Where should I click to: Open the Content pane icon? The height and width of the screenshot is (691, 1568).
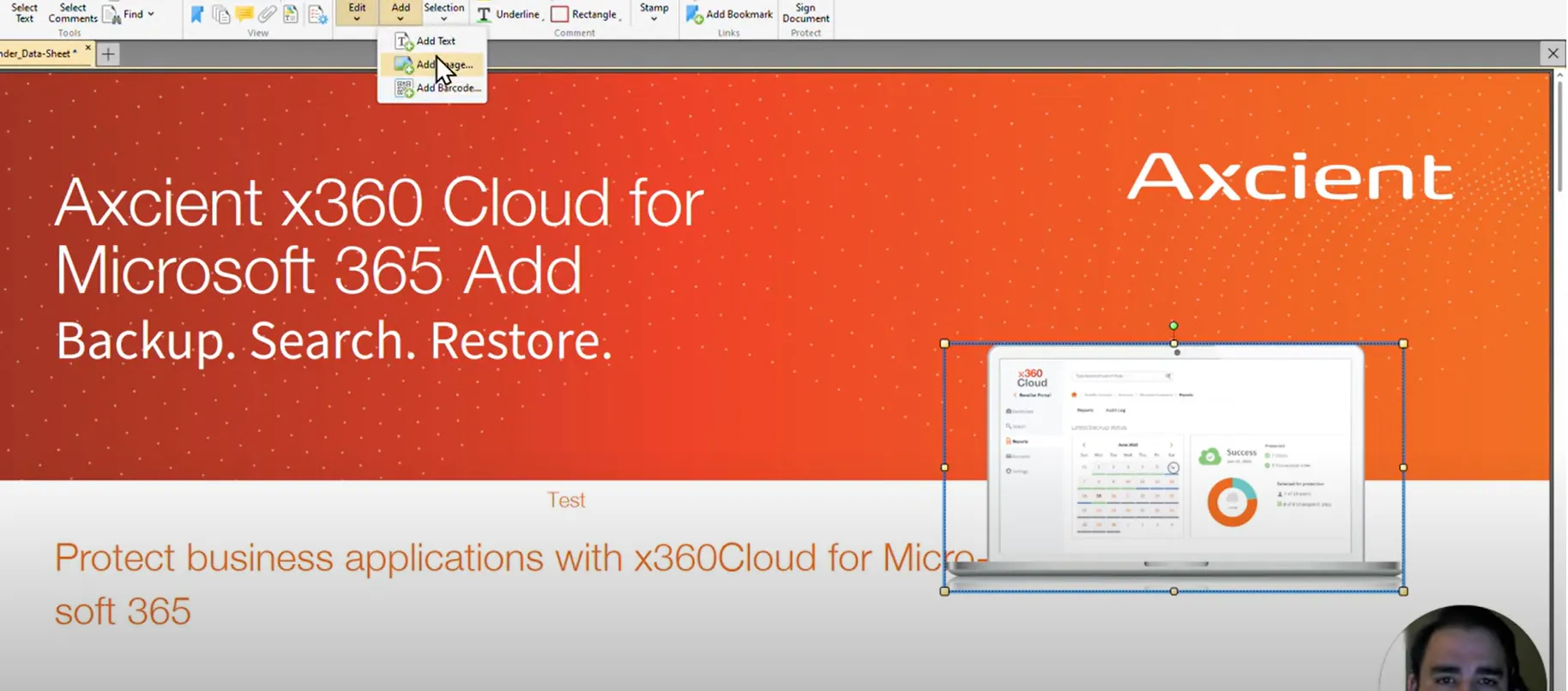[291, 15]
